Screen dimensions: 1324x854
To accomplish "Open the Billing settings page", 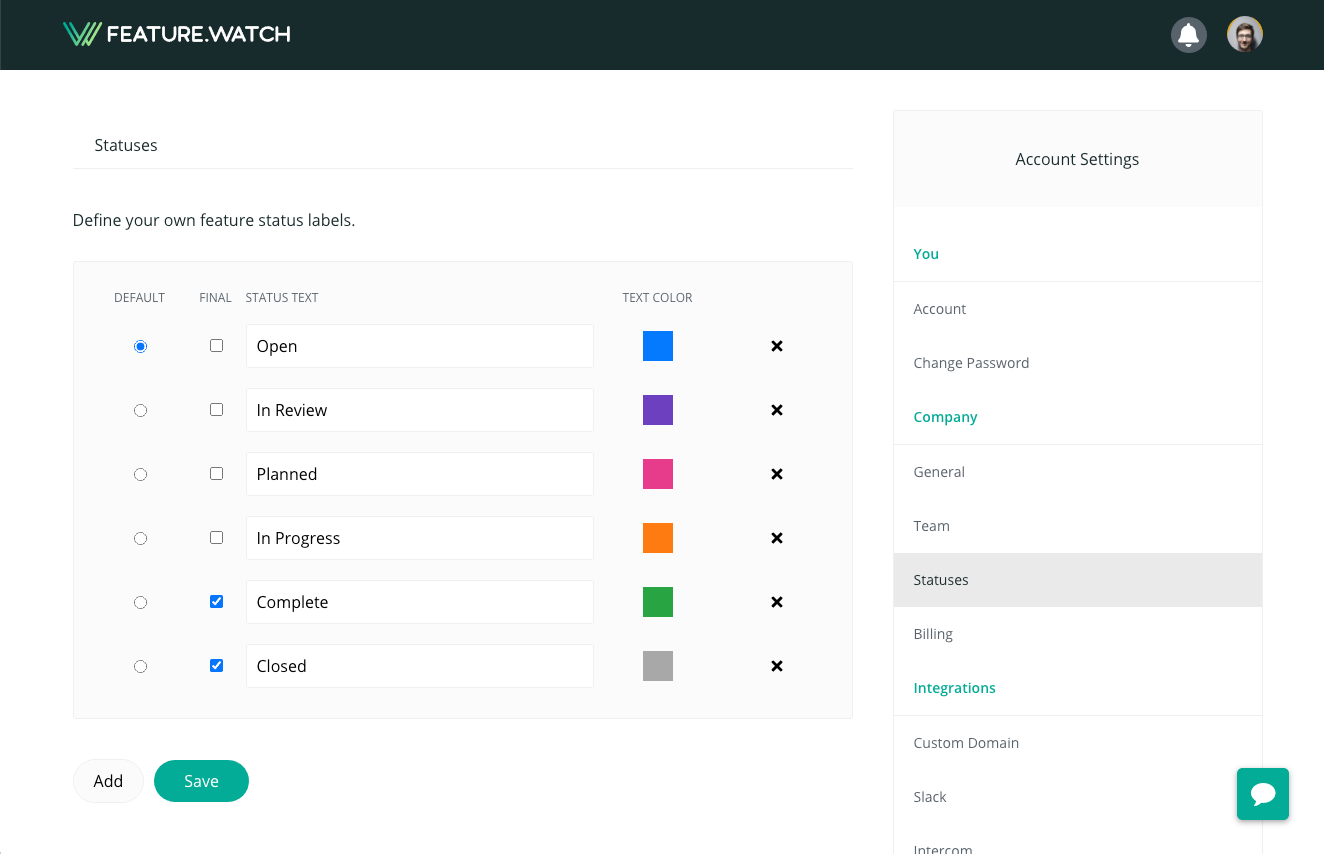I will pyautogui.click(x=933, y=634).
